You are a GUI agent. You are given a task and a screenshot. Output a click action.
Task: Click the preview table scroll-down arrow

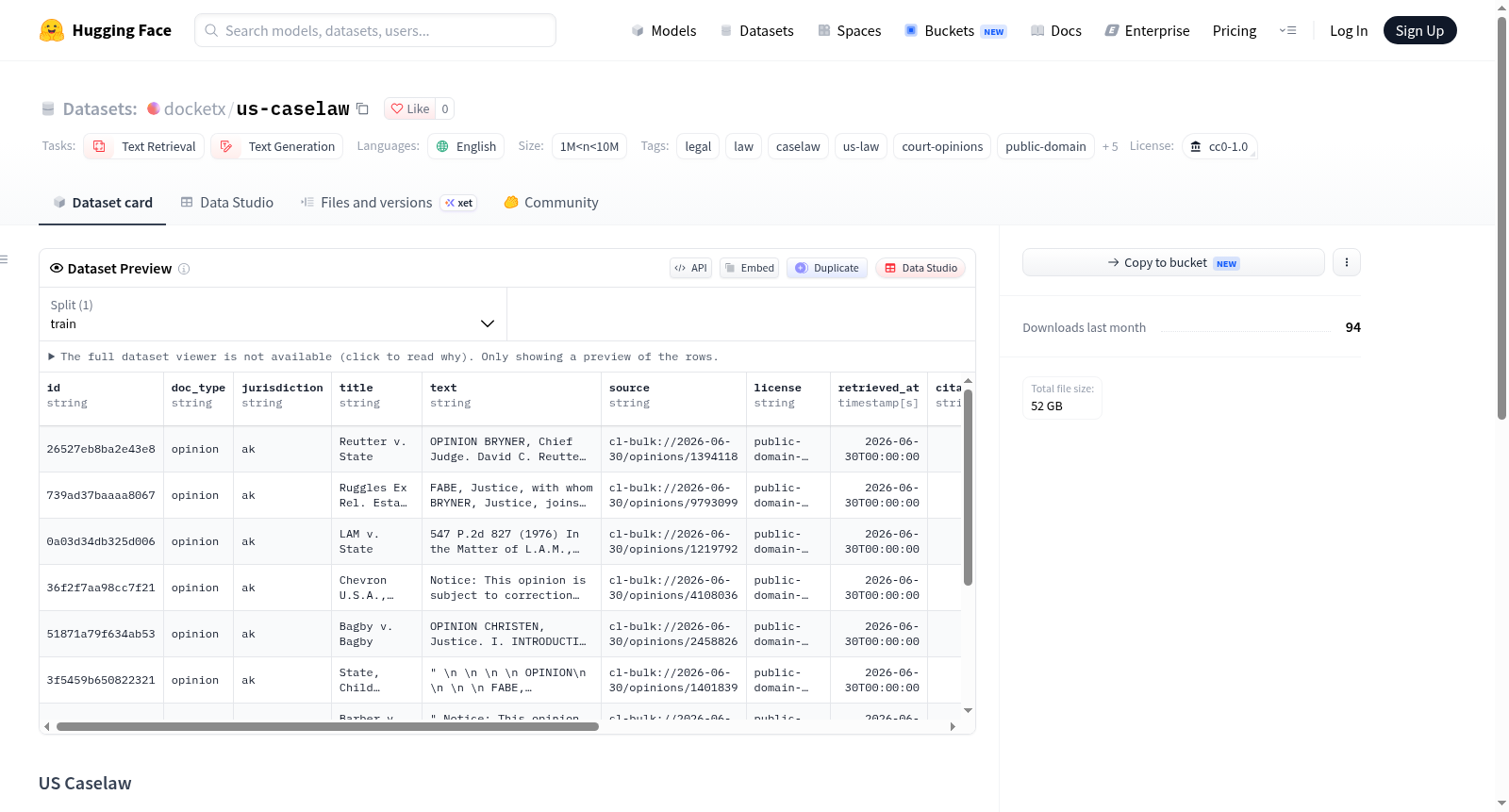[968, 710]
